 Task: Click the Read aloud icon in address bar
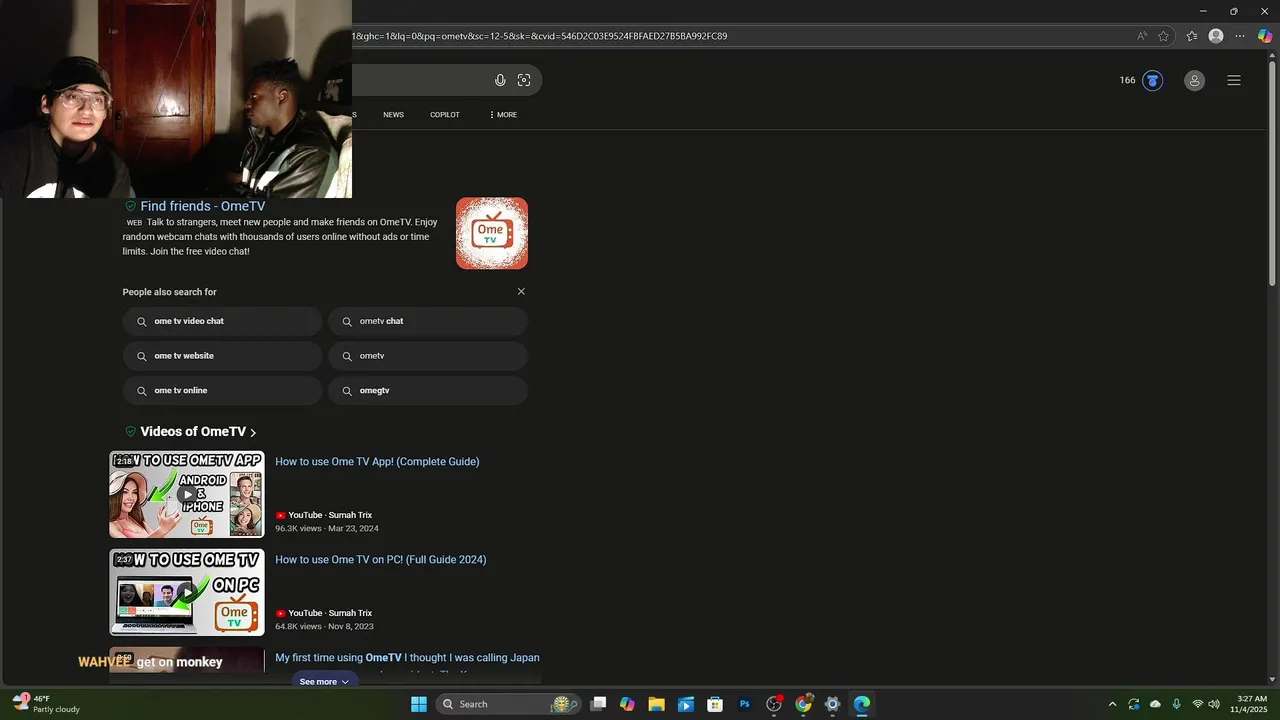pos(1142,36)
